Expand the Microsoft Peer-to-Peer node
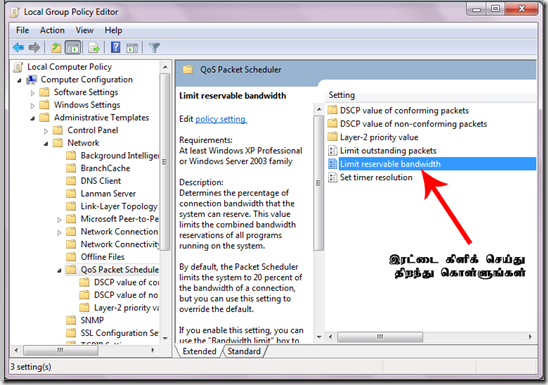 pyautogui.click(x=59, y=220)
